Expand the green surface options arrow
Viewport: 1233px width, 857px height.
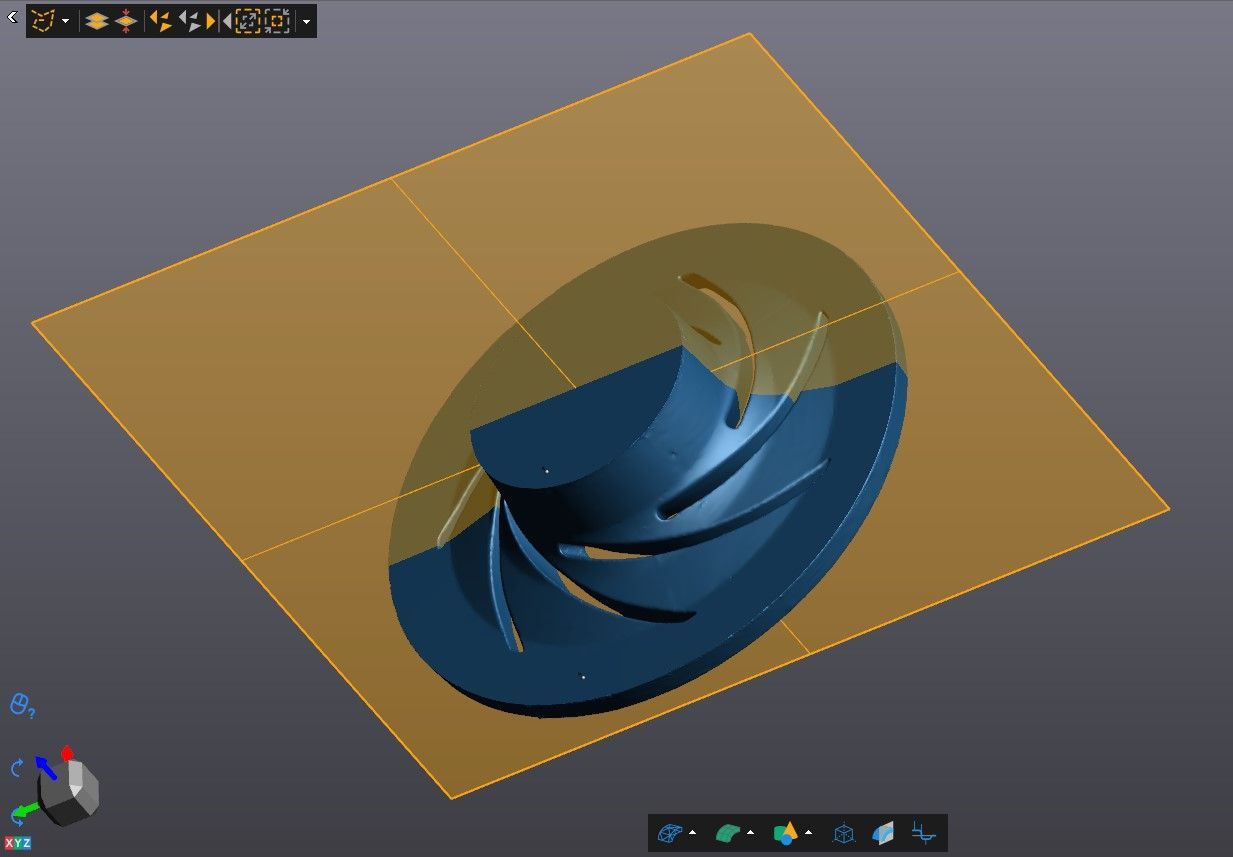pos(750,833)
